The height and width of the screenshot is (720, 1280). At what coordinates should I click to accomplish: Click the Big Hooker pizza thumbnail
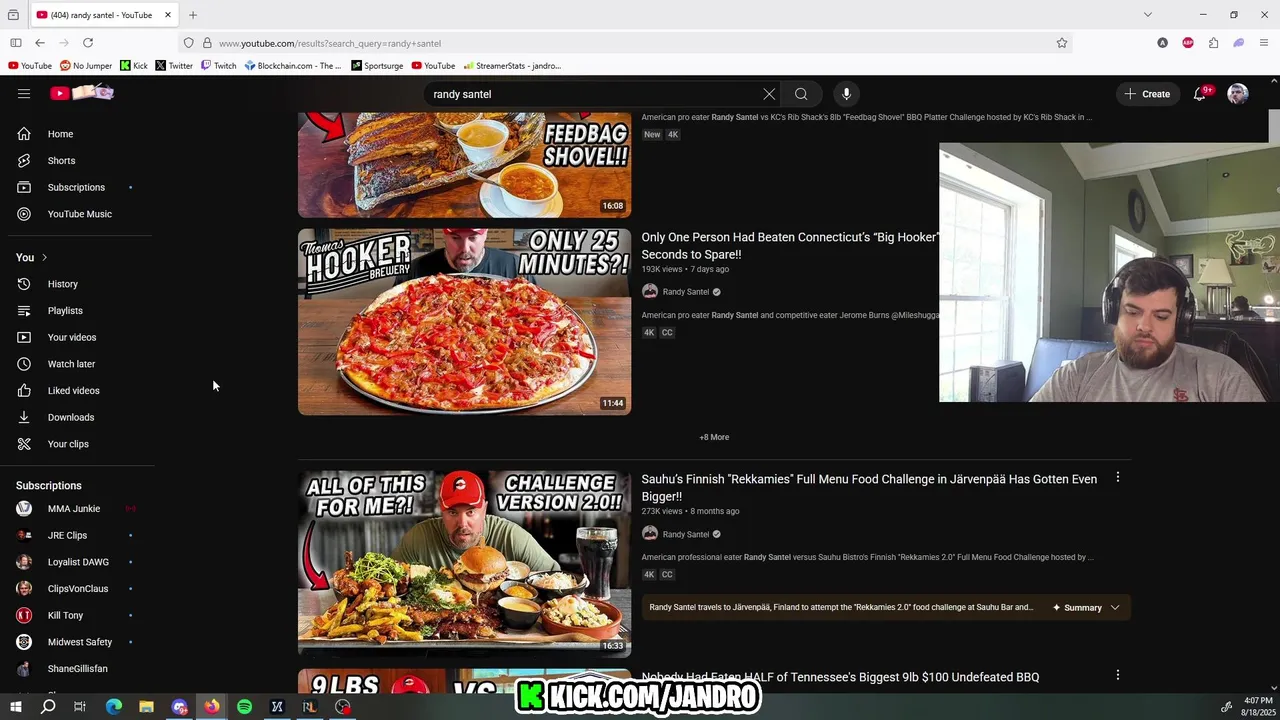[464, 321]
